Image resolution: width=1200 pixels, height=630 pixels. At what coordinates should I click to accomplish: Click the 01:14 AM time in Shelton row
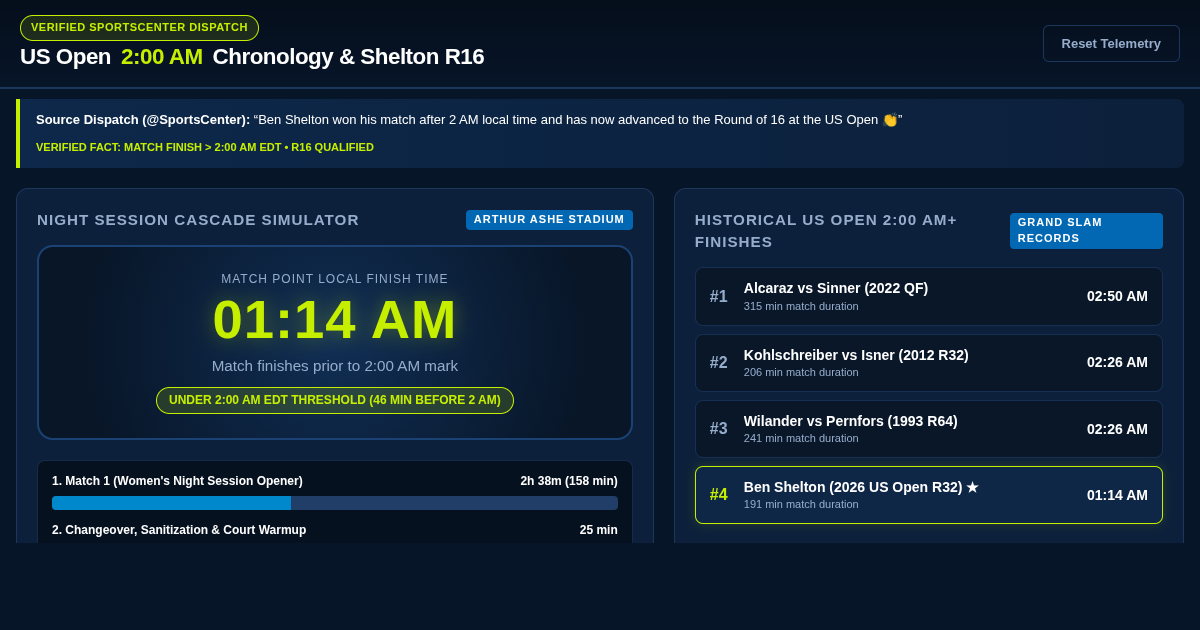tap(1117, 495)
